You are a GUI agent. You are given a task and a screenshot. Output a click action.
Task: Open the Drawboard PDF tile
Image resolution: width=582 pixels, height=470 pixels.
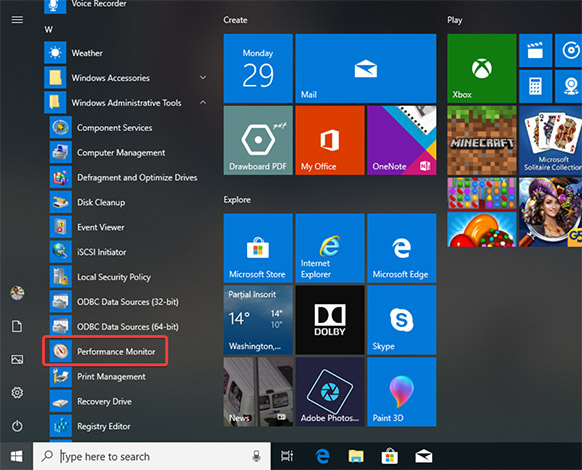(258, 140)
